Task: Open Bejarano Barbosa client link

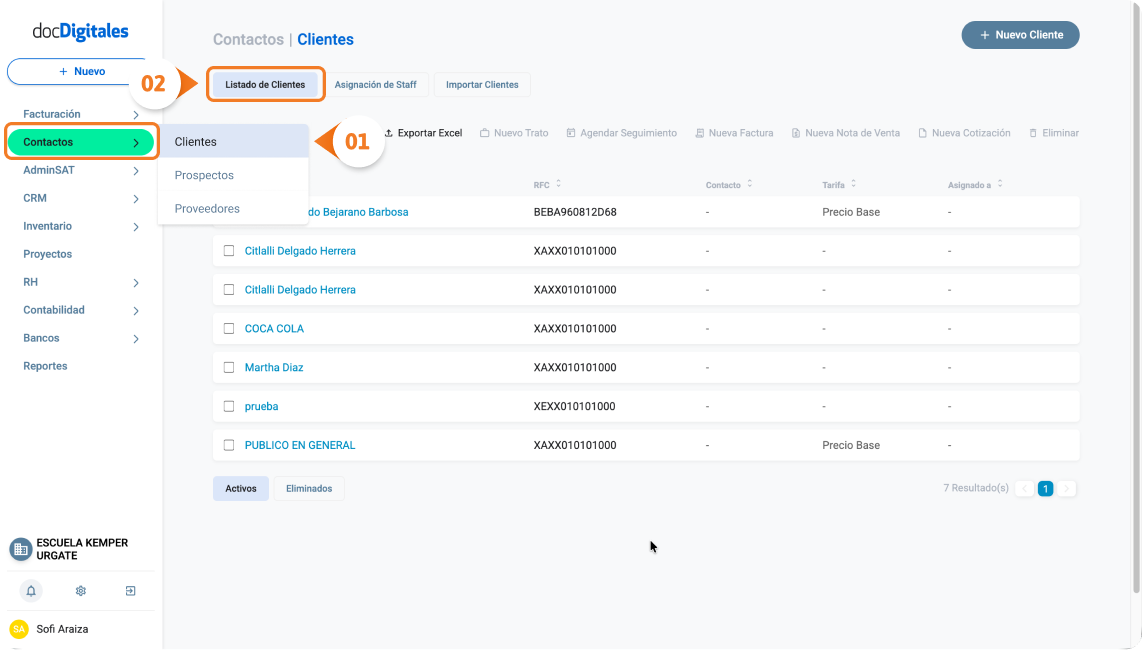Action: pyautogui.click(x=358, y=212)
